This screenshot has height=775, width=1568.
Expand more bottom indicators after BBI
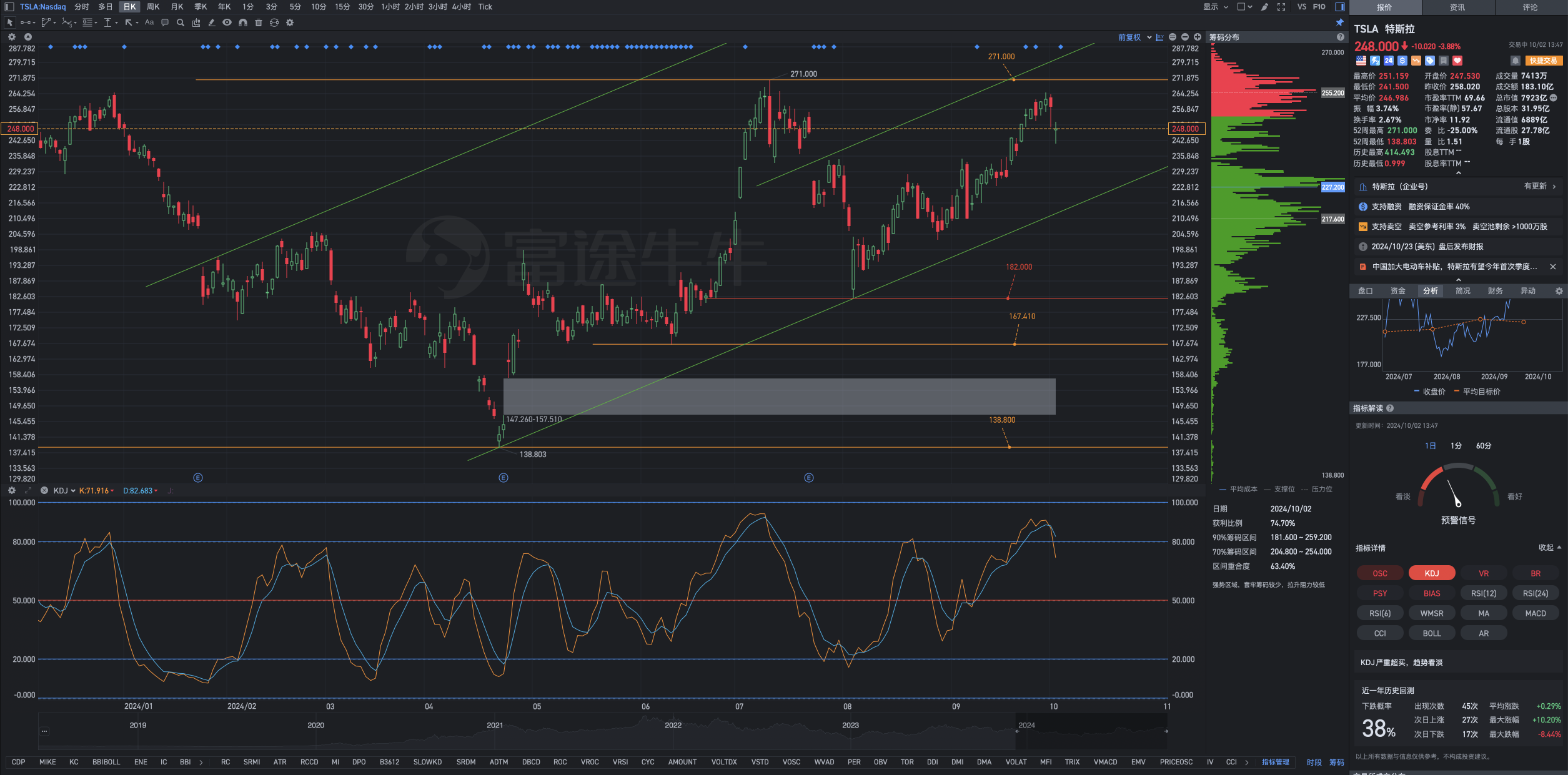point(201,763)
